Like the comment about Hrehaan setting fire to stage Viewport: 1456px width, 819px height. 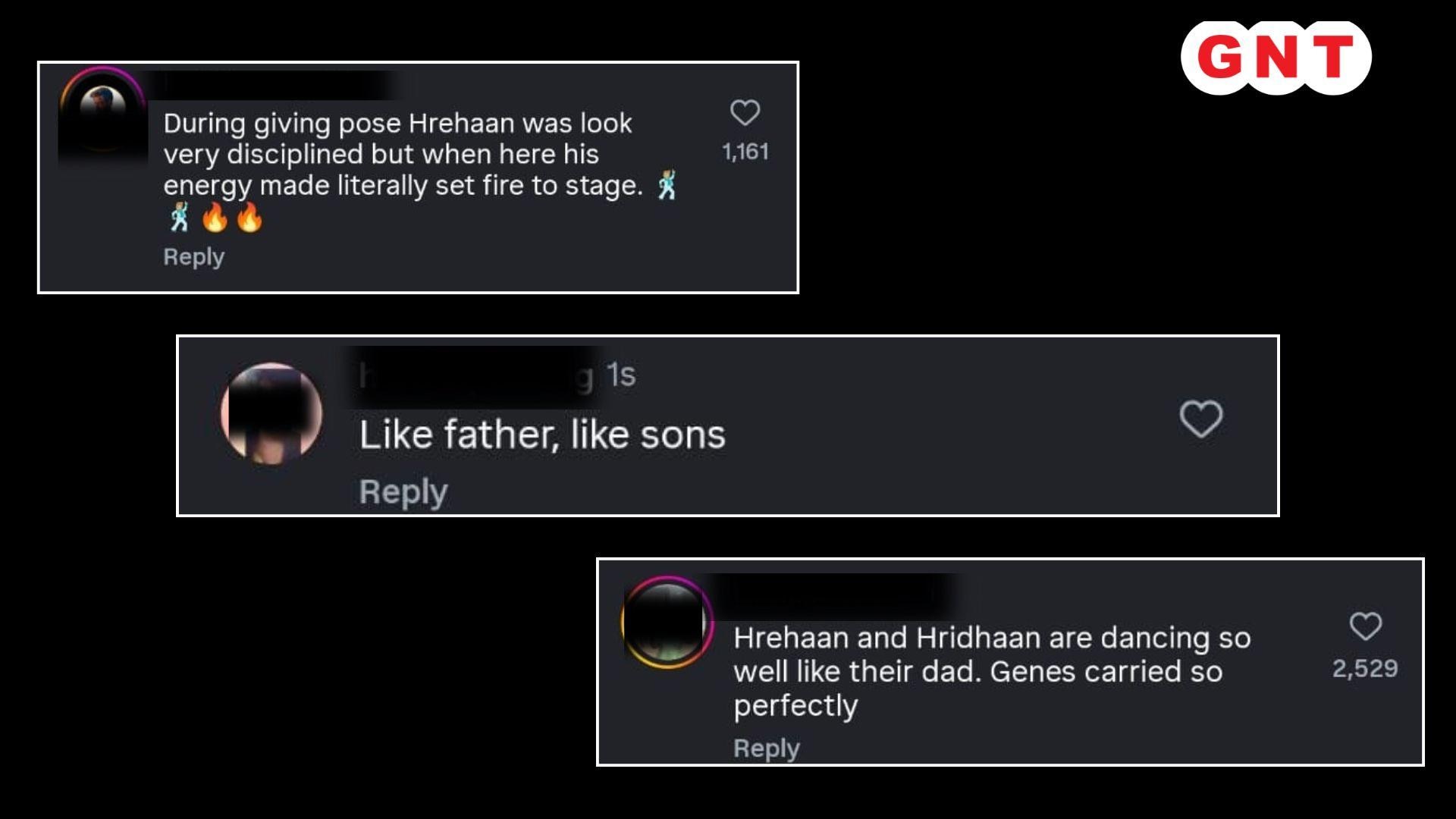(745, 112)
